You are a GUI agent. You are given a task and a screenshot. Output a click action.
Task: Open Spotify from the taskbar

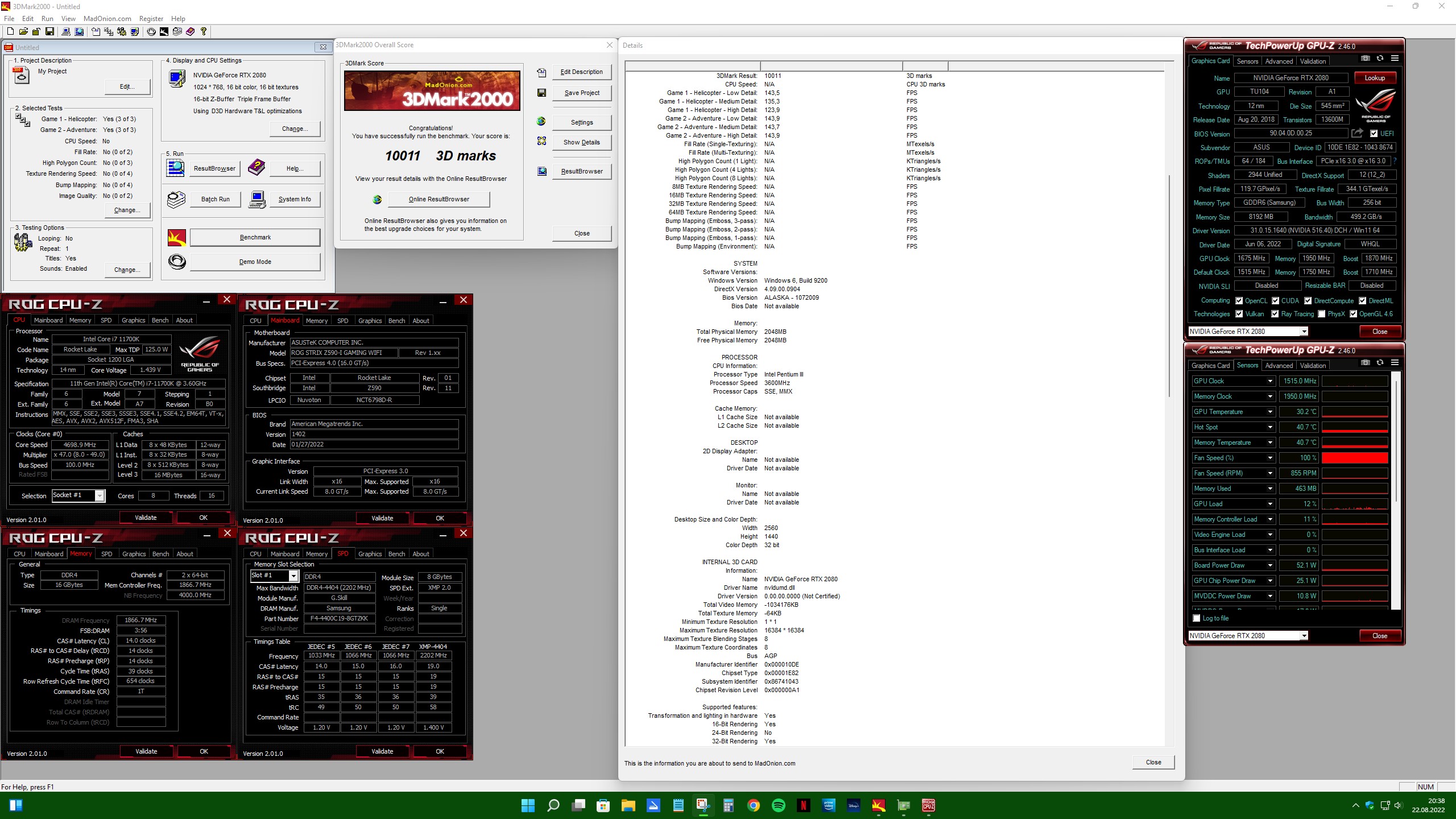[779, 805]
